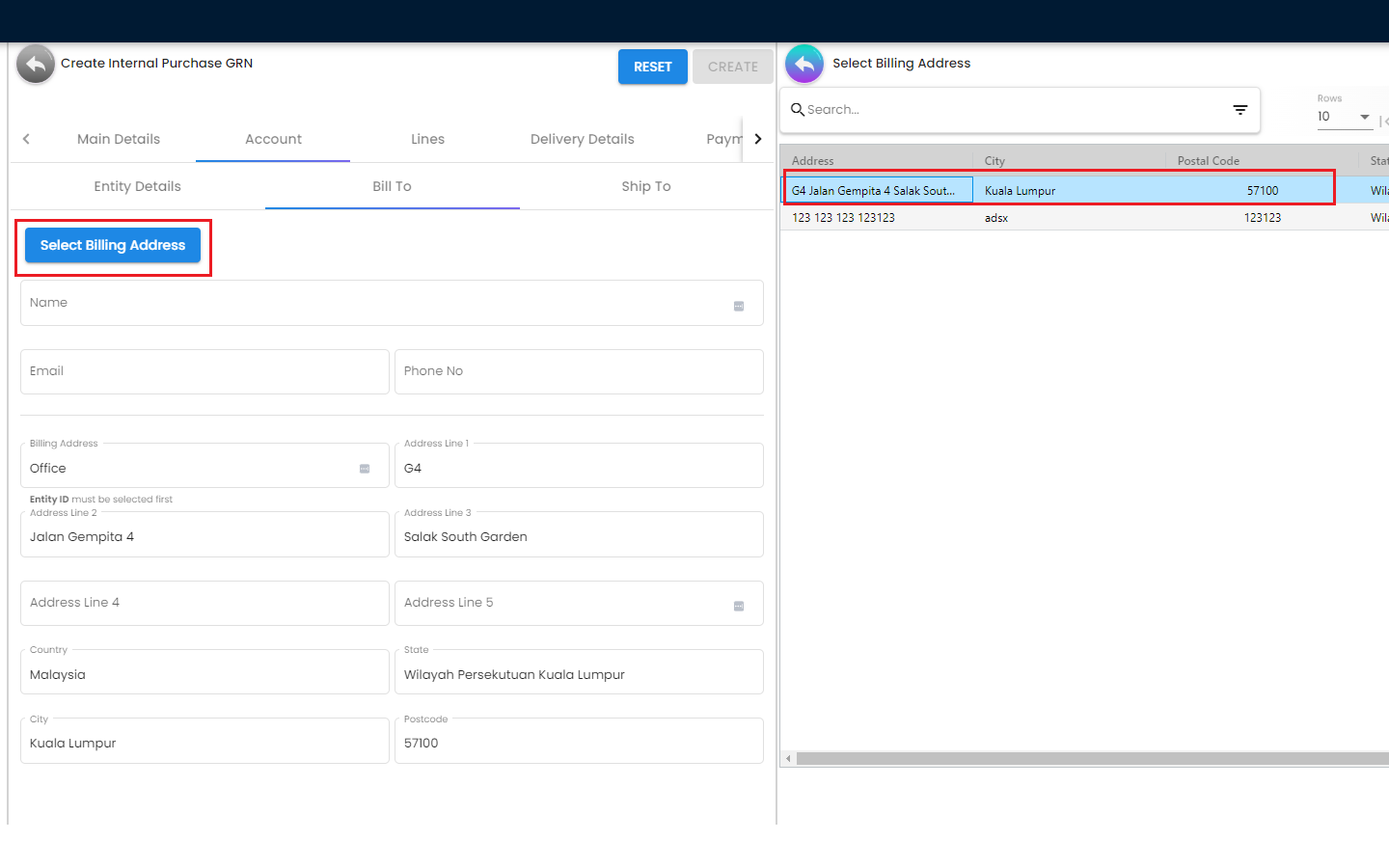The image size is (1389, 868).
Task: Click the search magnifier icon
Action: [x=798, y=110]
